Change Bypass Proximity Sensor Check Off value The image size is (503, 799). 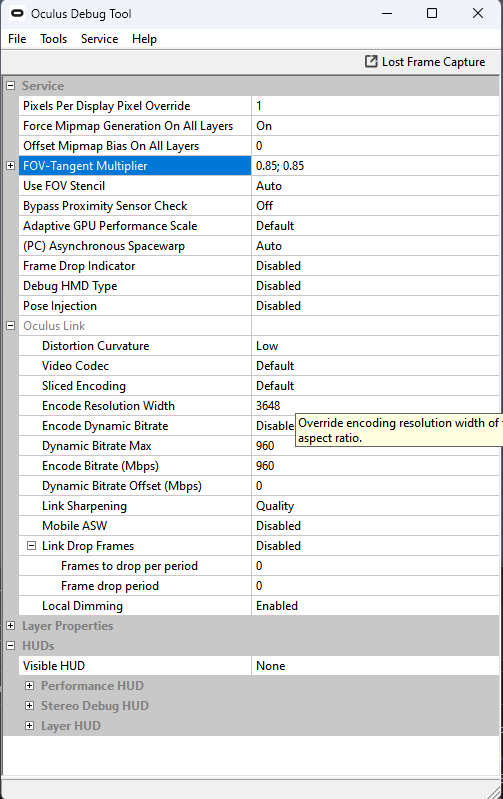(375, 206)
